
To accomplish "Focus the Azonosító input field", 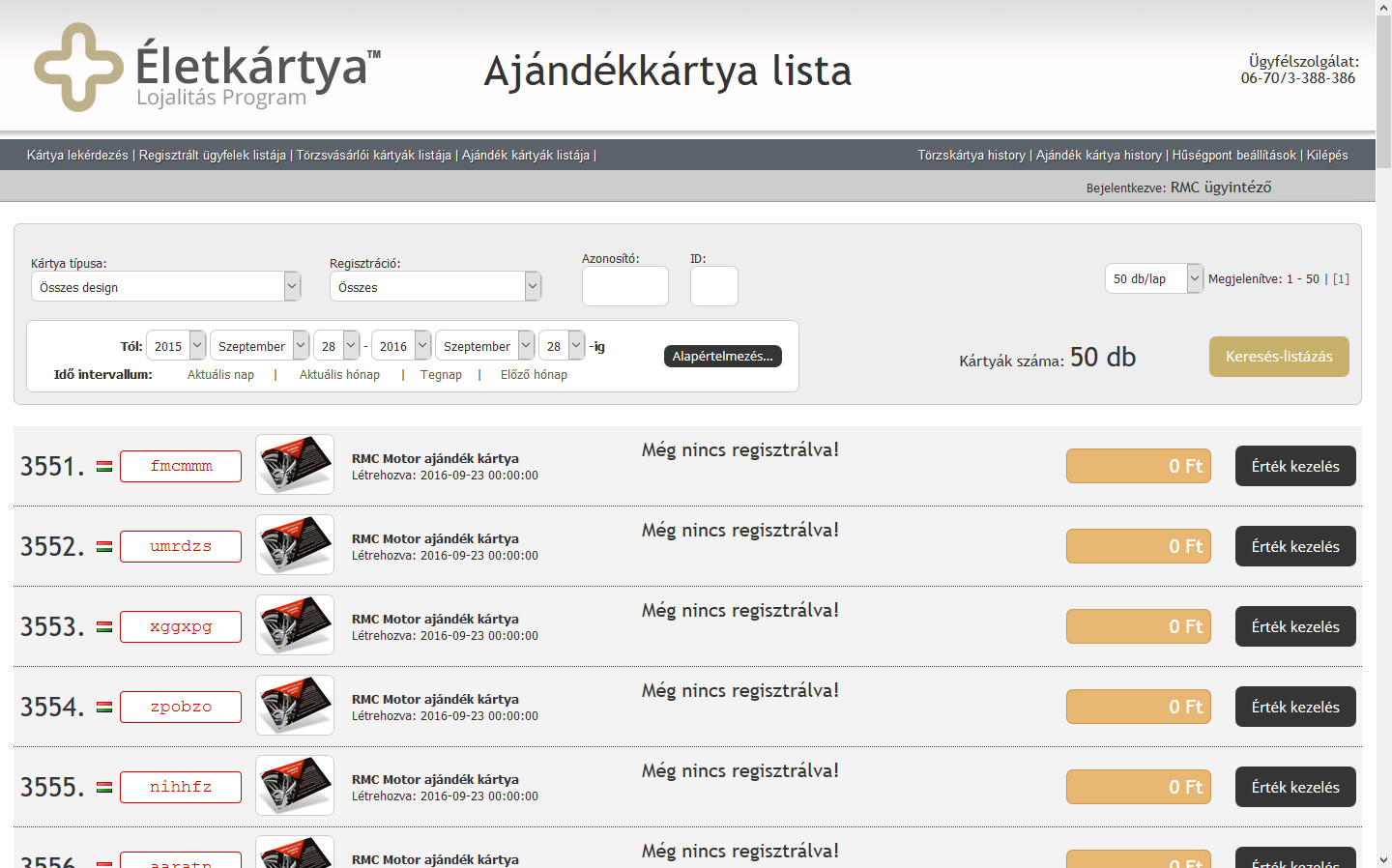I will coord(624,286).
